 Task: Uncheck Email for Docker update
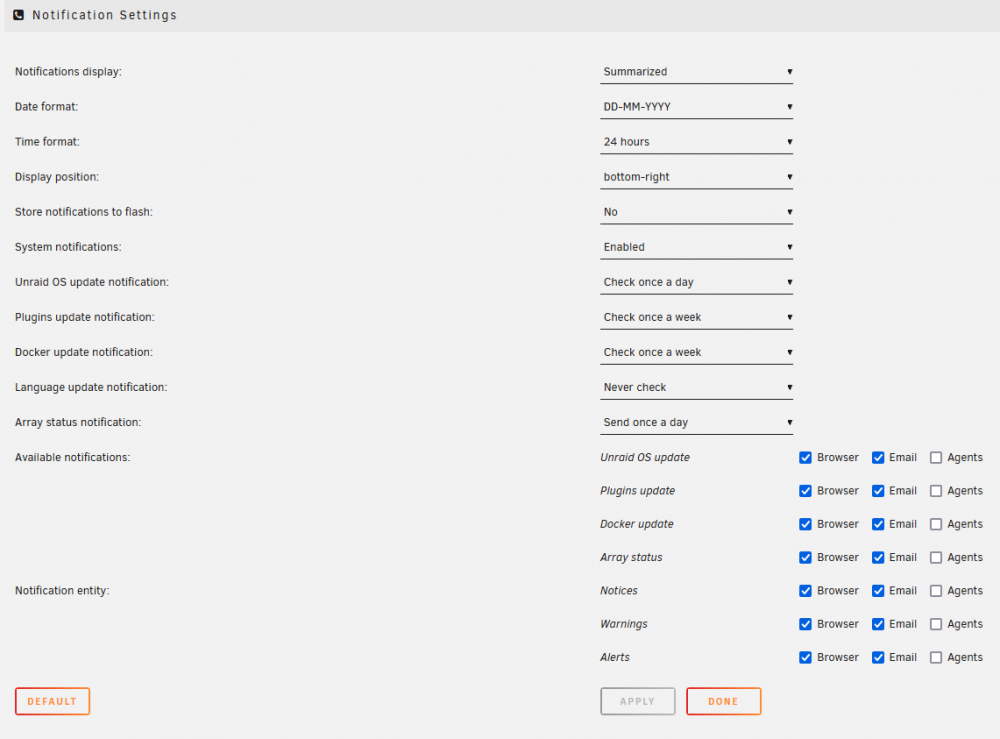point(878,524)
